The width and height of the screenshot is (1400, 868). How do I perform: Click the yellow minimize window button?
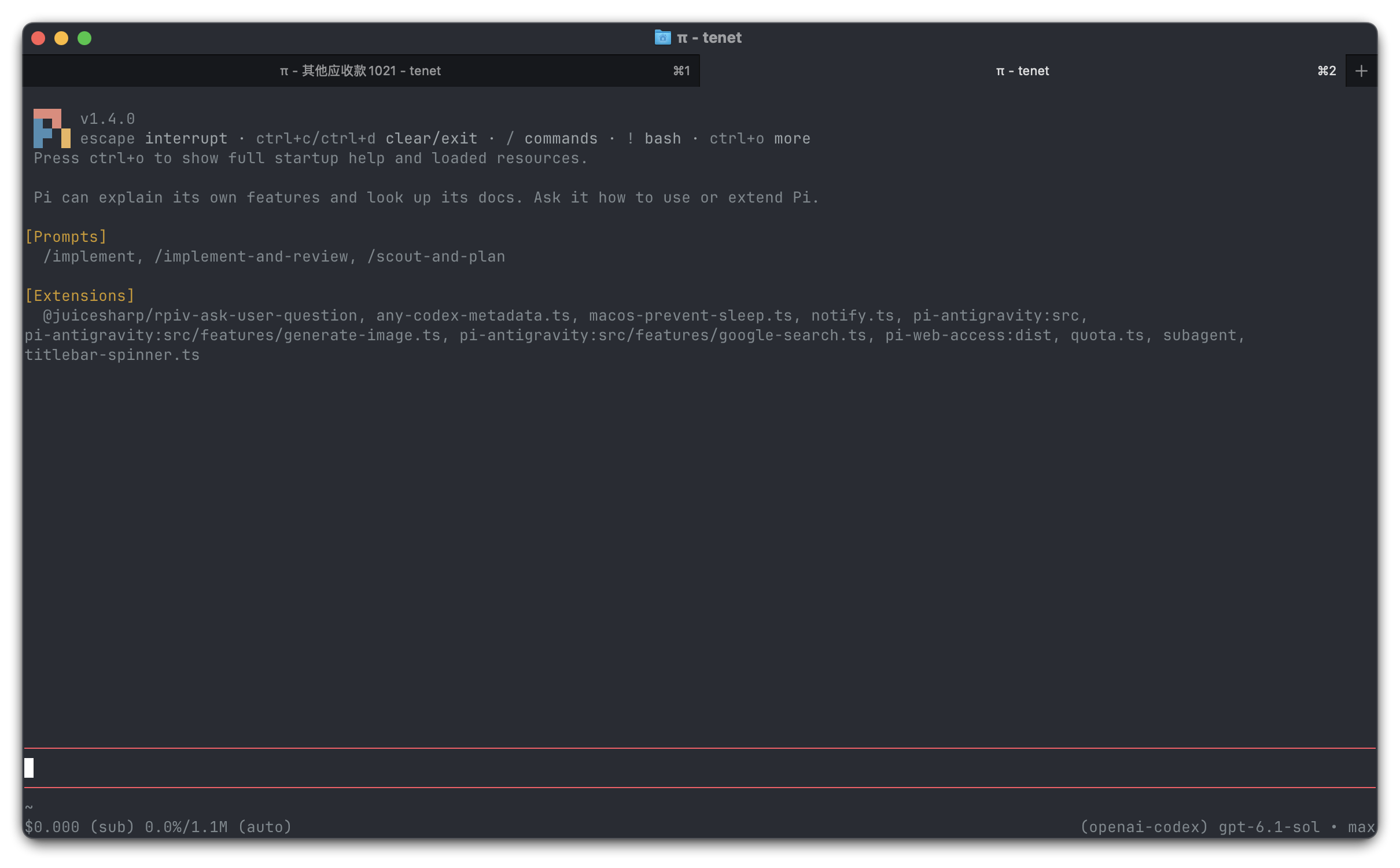click(x=61, y=38)
